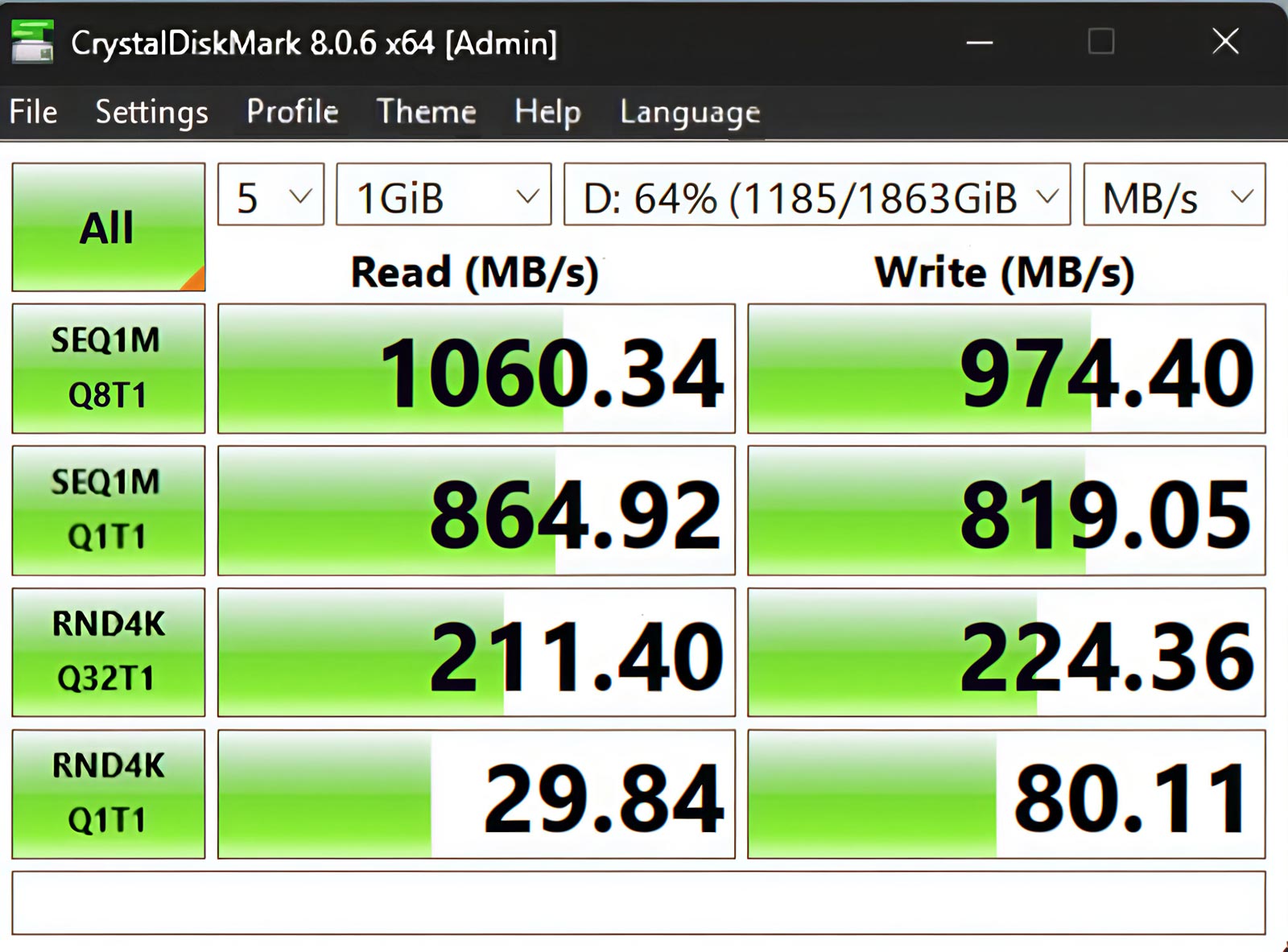Open the Language menu
This screenshot has width=1288, height=952.
point(688,113)
